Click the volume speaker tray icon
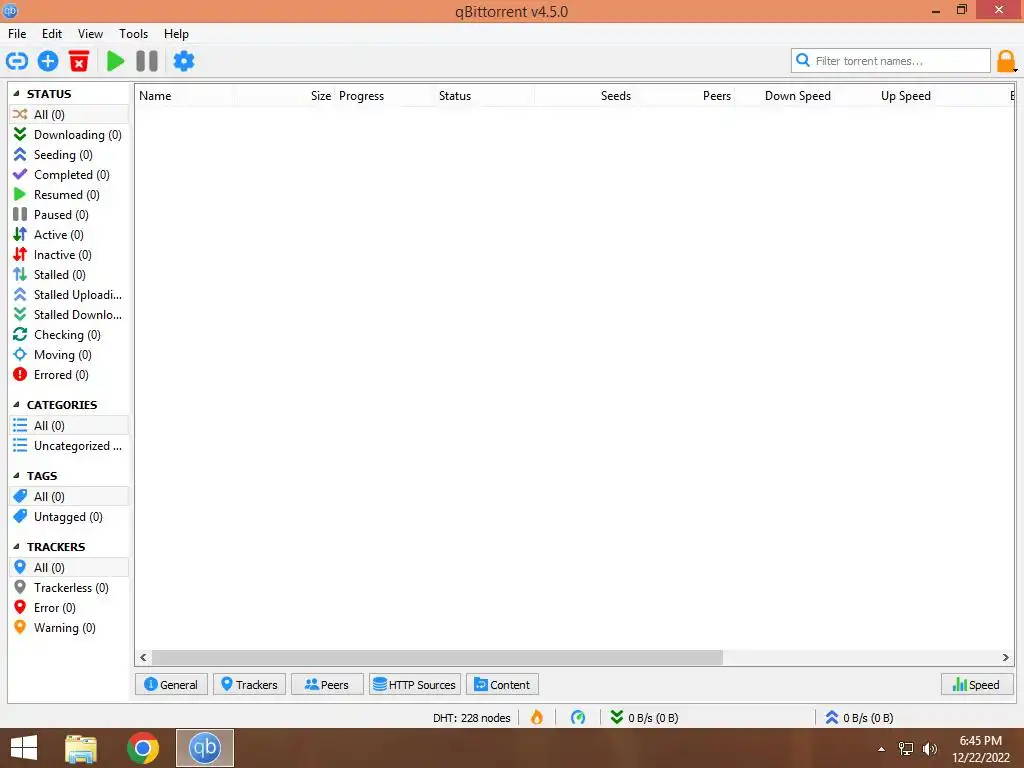The width and height of the screenshot is (1024, 768). pos(929,749)
